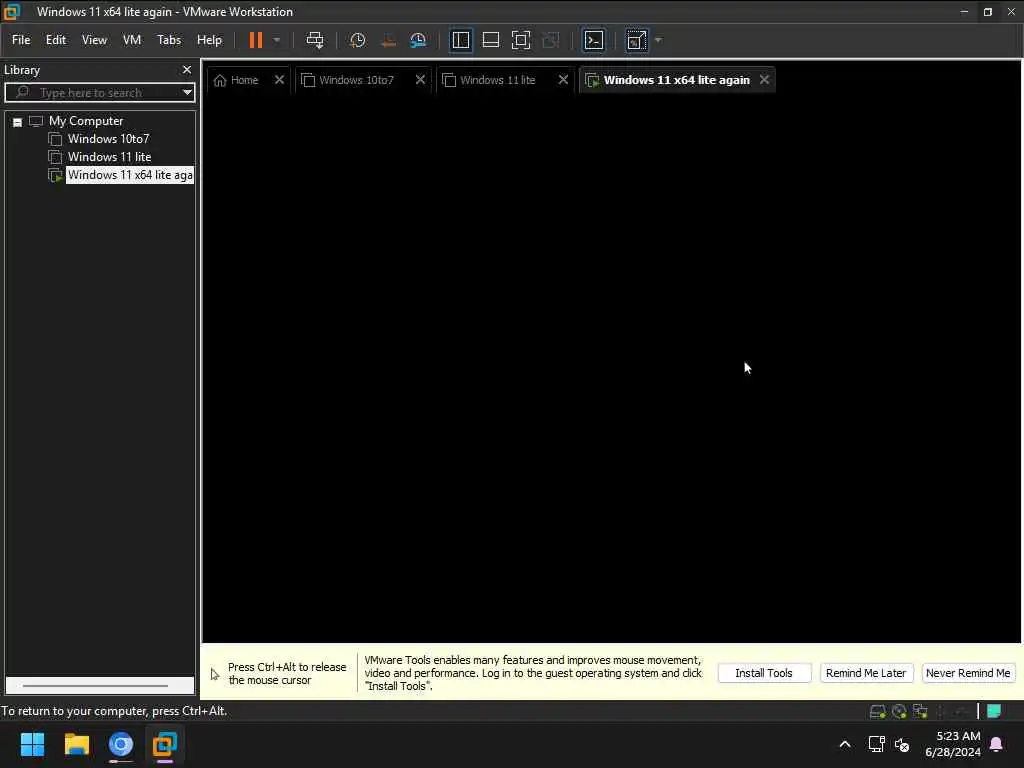Viewport: 1024px width, 768px height.
Task: Collapse the My Computer tree node
Action: [18, 122]
